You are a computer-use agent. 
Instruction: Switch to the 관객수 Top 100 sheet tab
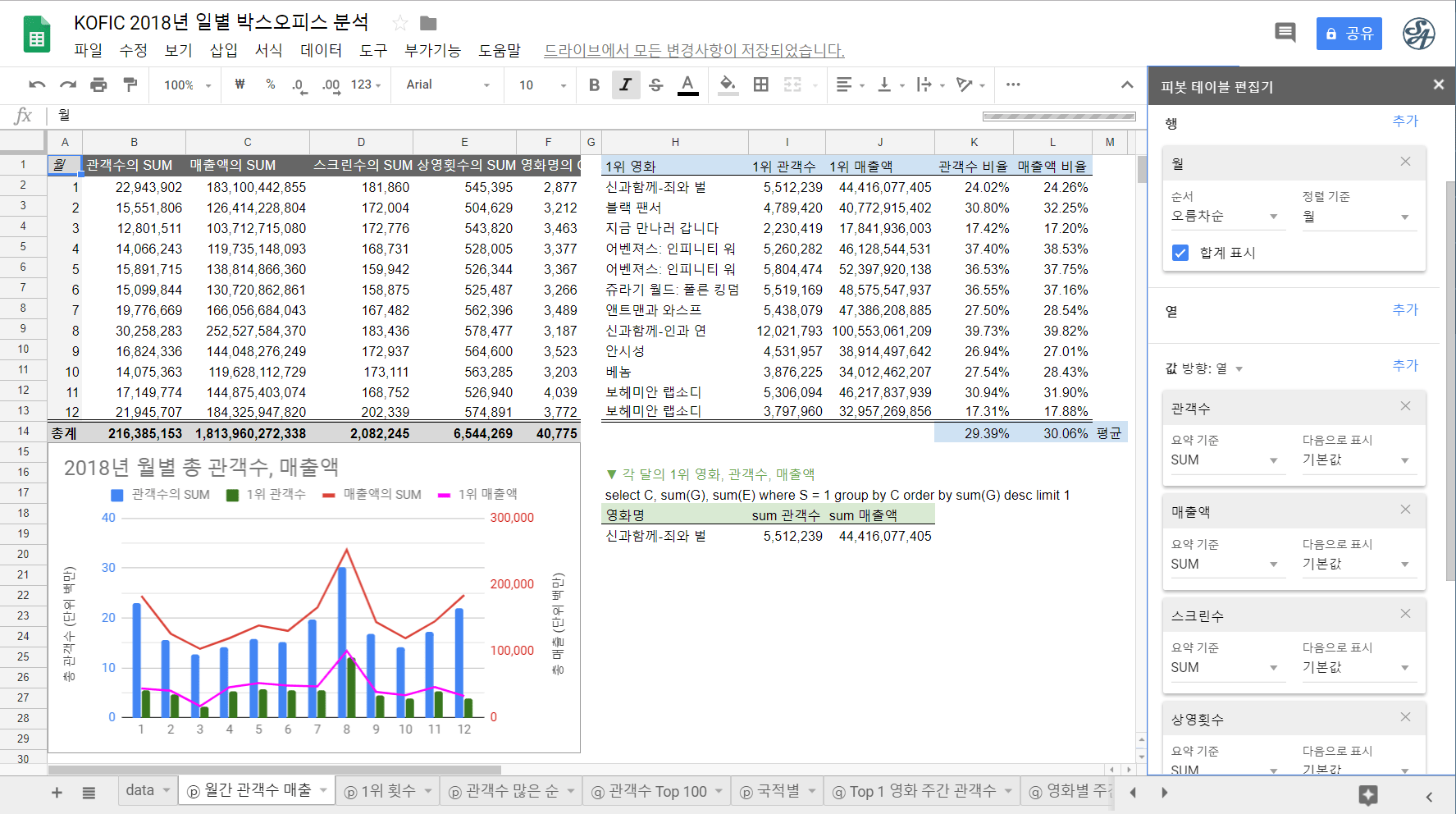coord(657,791)
